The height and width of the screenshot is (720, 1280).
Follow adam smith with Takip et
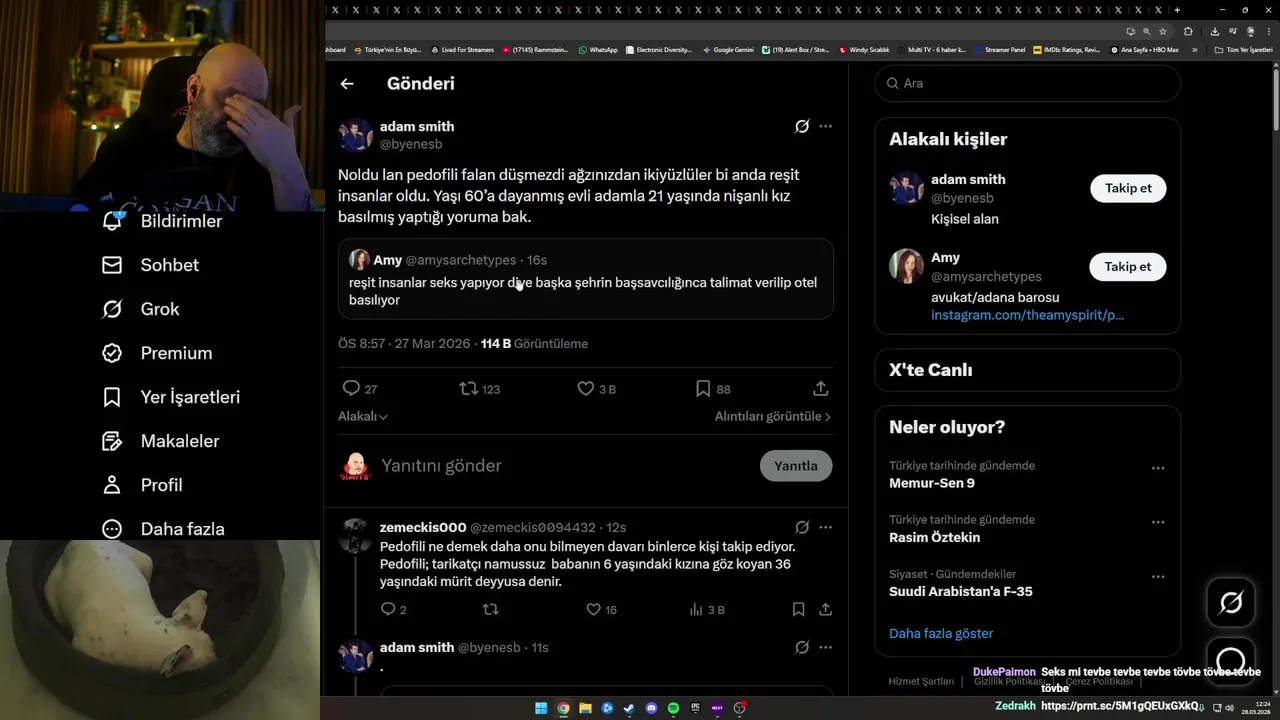click(1128, 188)
